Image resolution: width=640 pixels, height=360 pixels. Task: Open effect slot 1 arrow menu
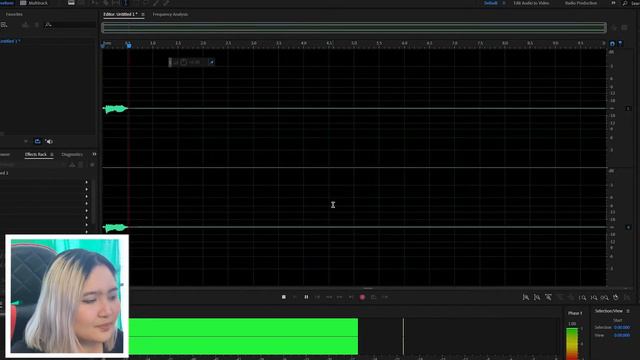pyautogui.click(x=87, y=182)
